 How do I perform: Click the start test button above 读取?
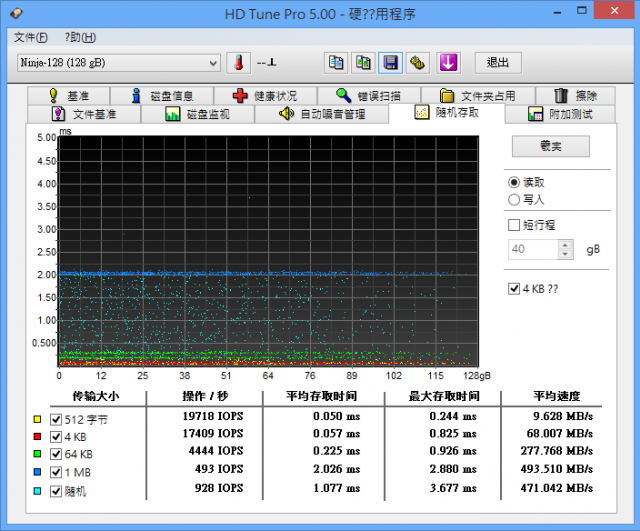(x=551, y=146)
